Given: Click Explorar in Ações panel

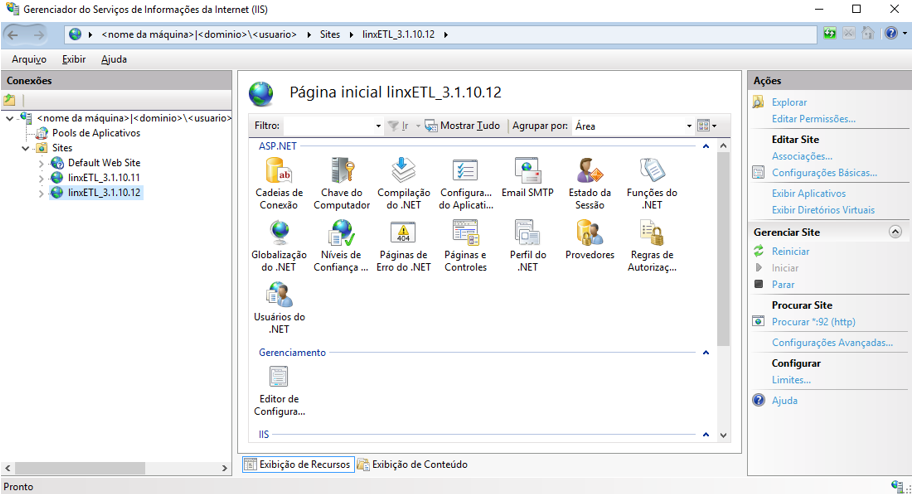Looking at the screenshot, I should pos(789,102).
